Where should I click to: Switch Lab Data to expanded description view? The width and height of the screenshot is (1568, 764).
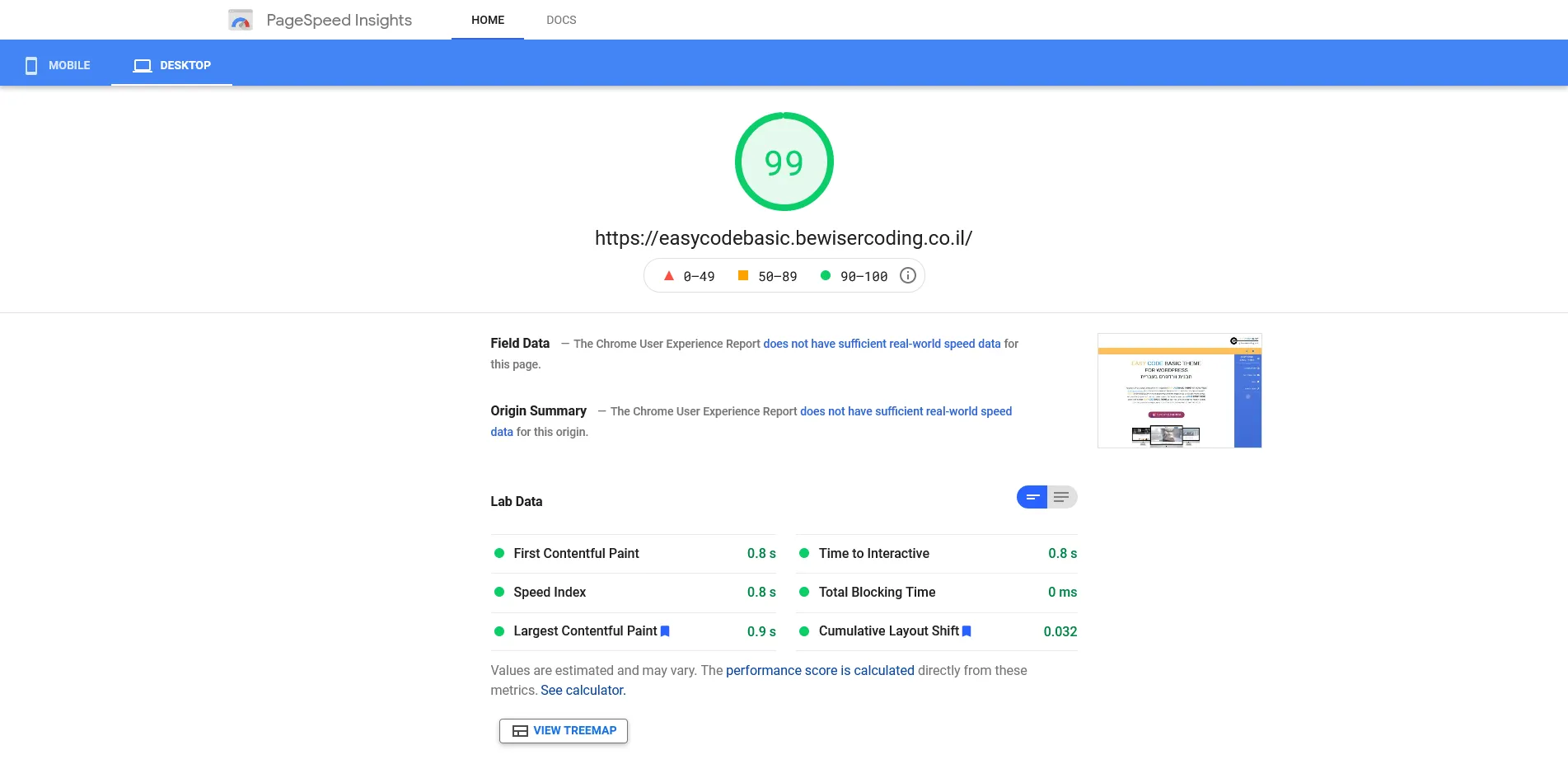coord(1061,497)
